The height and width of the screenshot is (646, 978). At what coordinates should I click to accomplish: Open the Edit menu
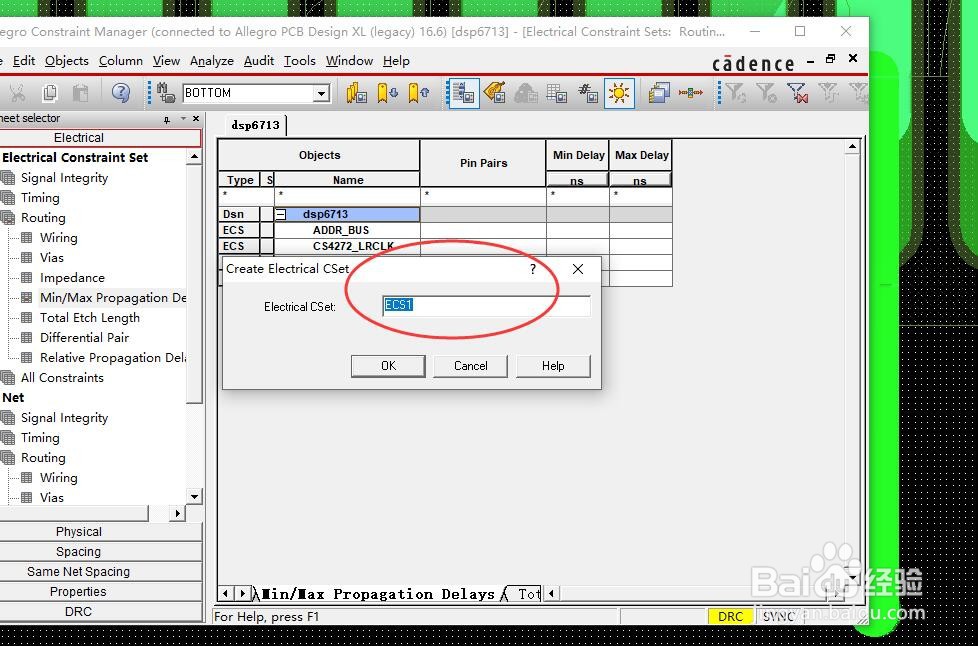24,60
